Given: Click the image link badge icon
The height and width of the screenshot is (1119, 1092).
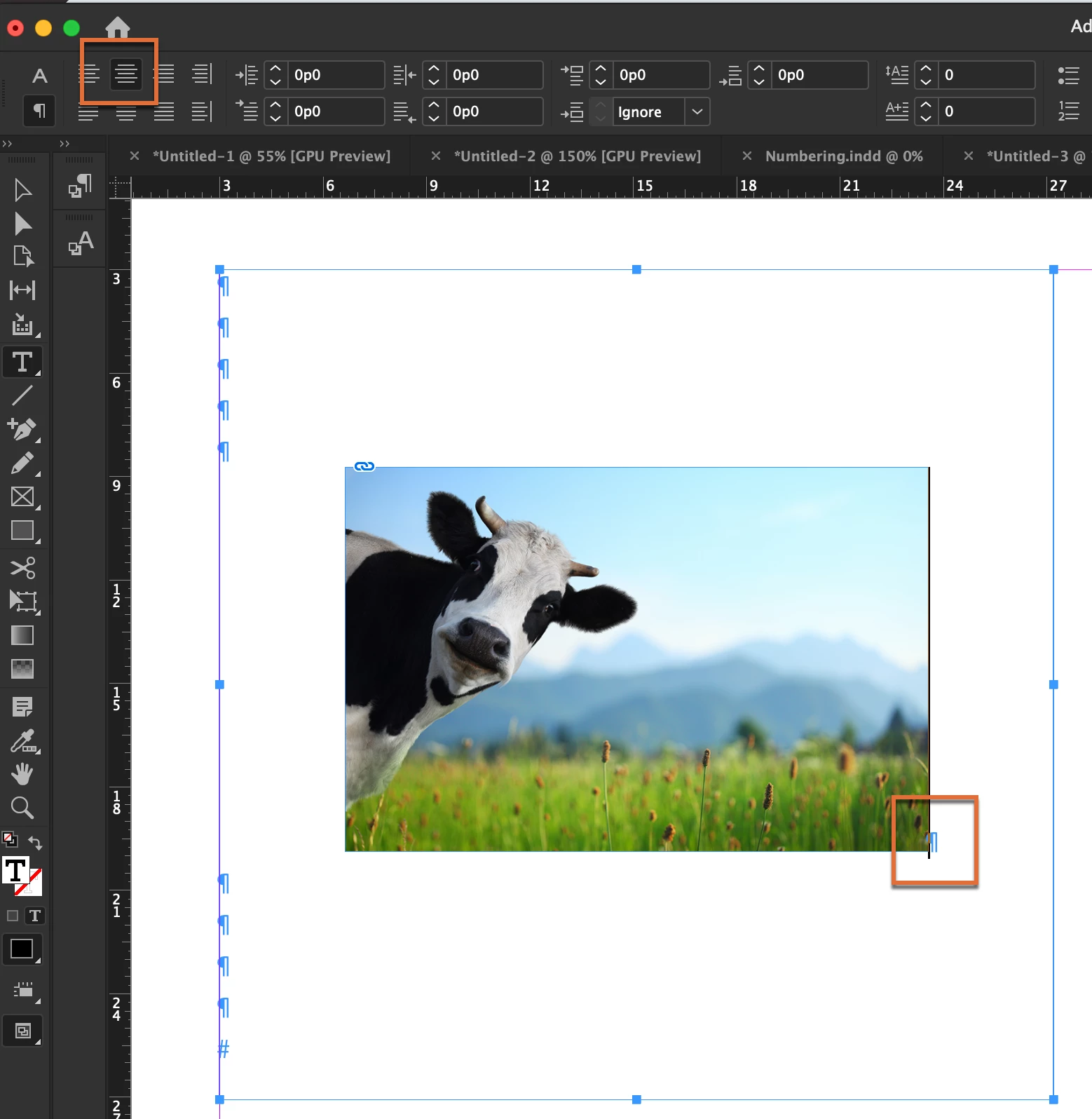Looking at the screenshot, I should click(364, 466).
